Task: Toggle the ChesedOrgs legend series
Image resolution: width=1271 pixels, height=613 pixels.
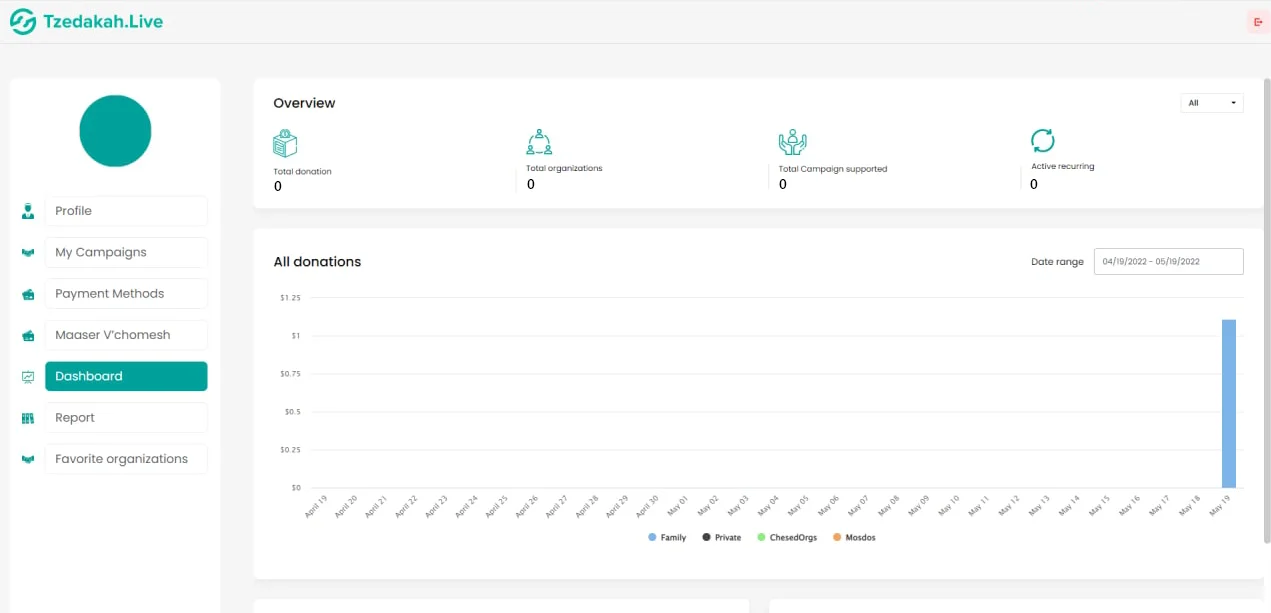Action: click(788, 538)
